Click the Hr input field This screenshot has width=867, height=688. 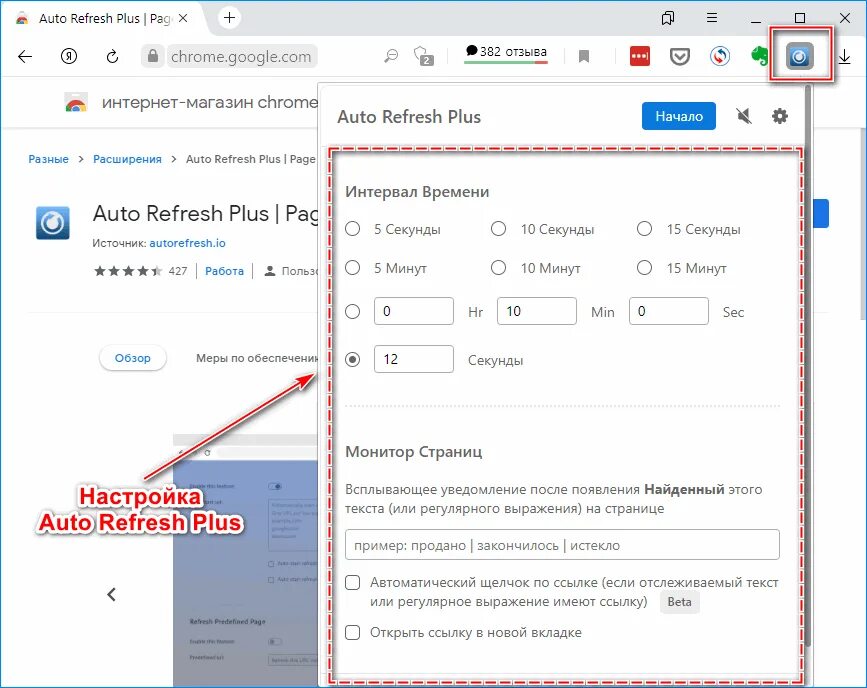[414, 311]
